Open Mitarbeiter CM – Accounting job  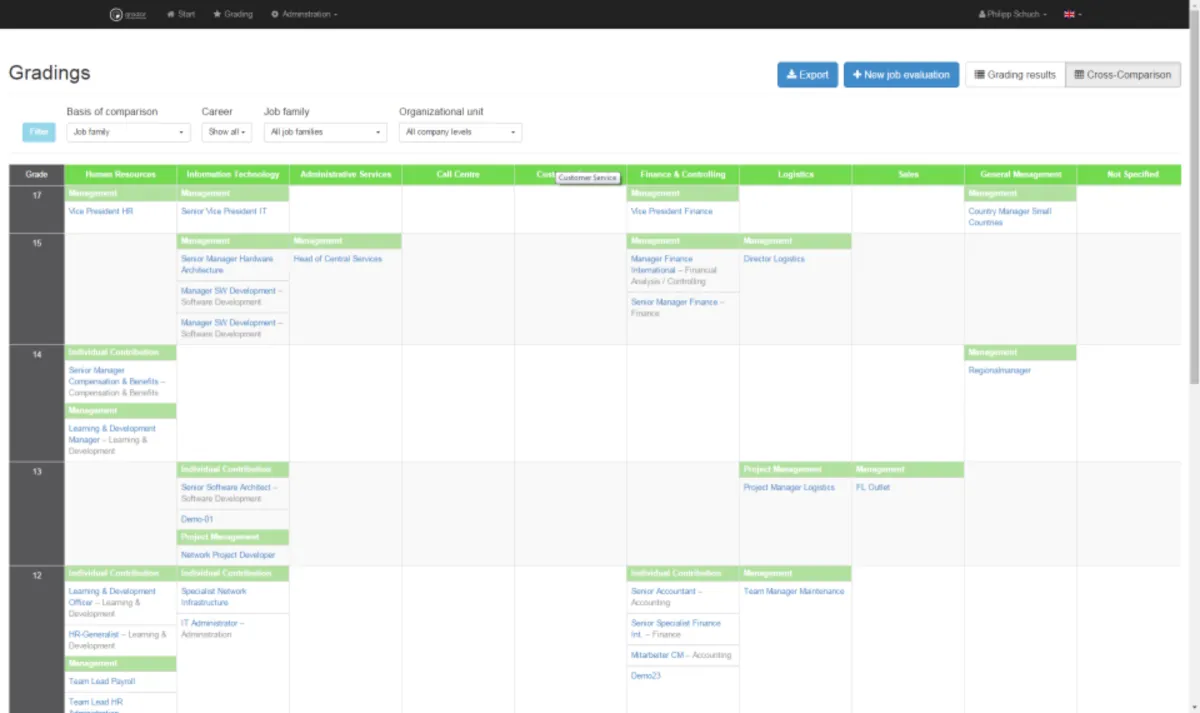pos(681,656)
